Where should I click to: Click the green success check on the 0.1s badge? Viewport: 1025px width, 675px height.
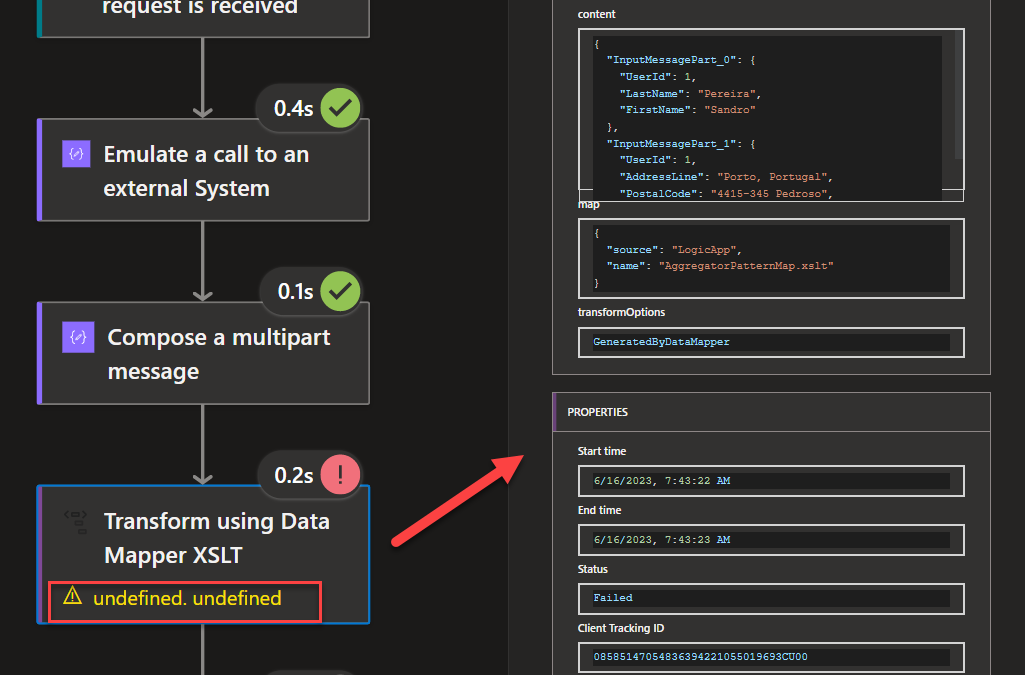coord(340,291)
